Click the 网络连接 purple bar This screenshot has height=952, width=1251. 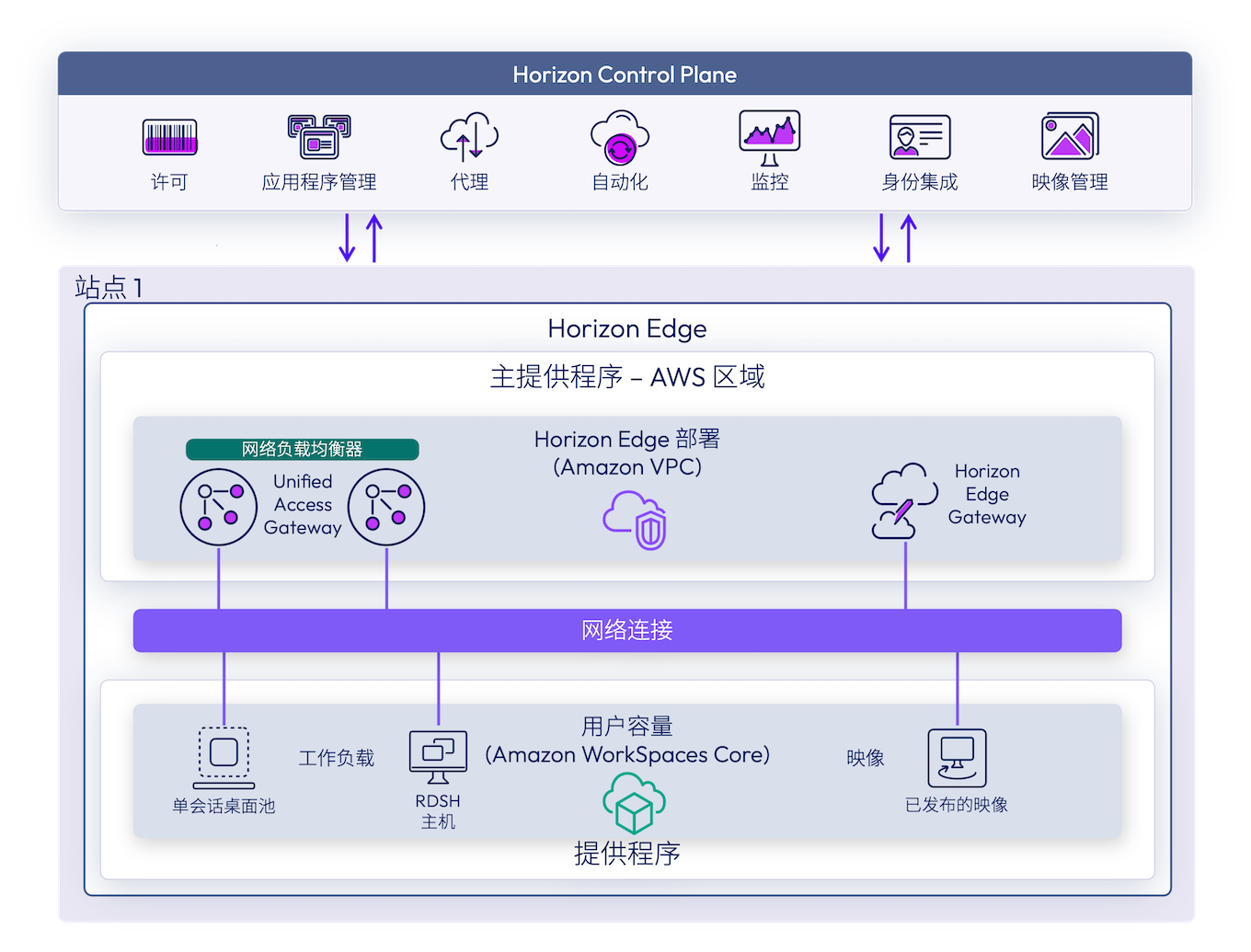pos(627,630)
